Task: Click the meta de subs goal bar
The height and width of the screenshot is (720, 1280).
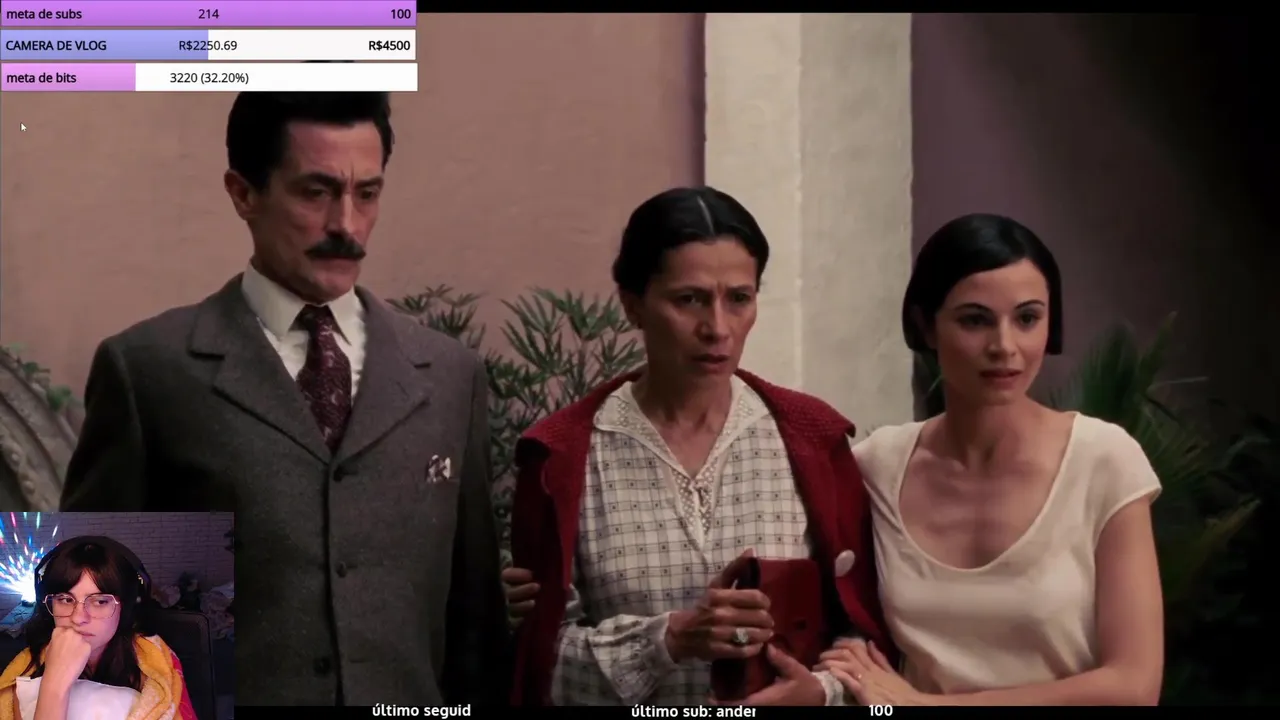Action: click(x=208, y=14)
